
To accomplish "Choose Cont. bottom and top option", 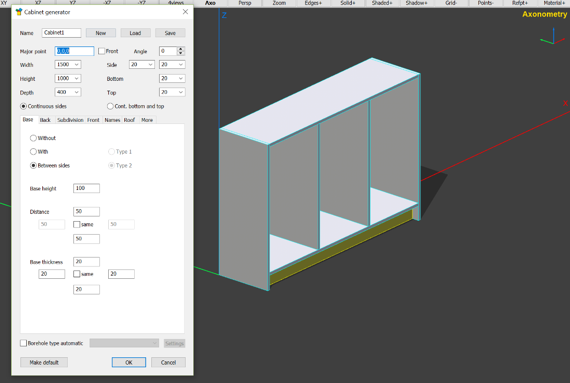I will pyautogui.click(x=110, y=106).
